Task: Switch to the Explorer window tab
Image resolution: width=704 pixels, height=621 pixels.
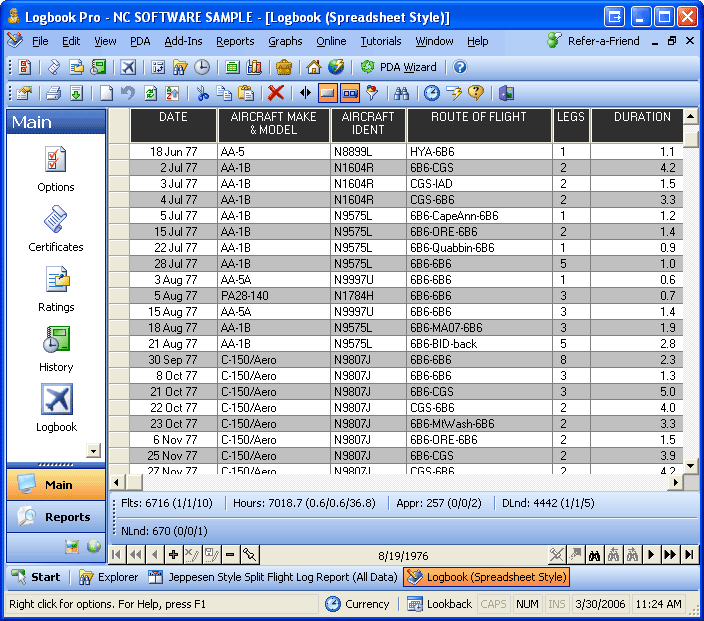Action: 109,577
